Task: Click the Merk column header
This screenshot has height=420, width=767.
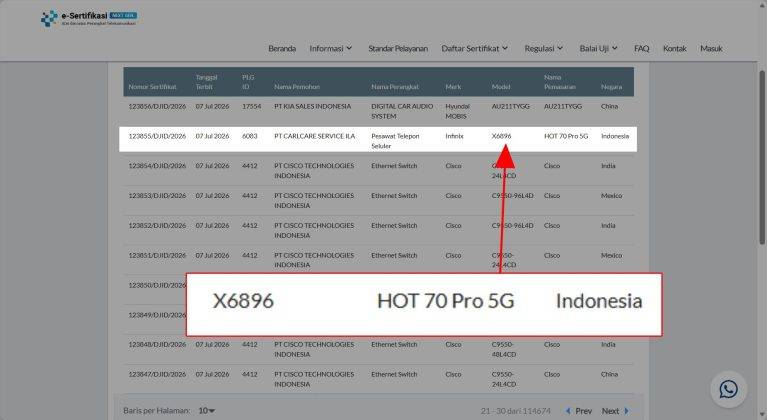Action: (x=453, y=87)
